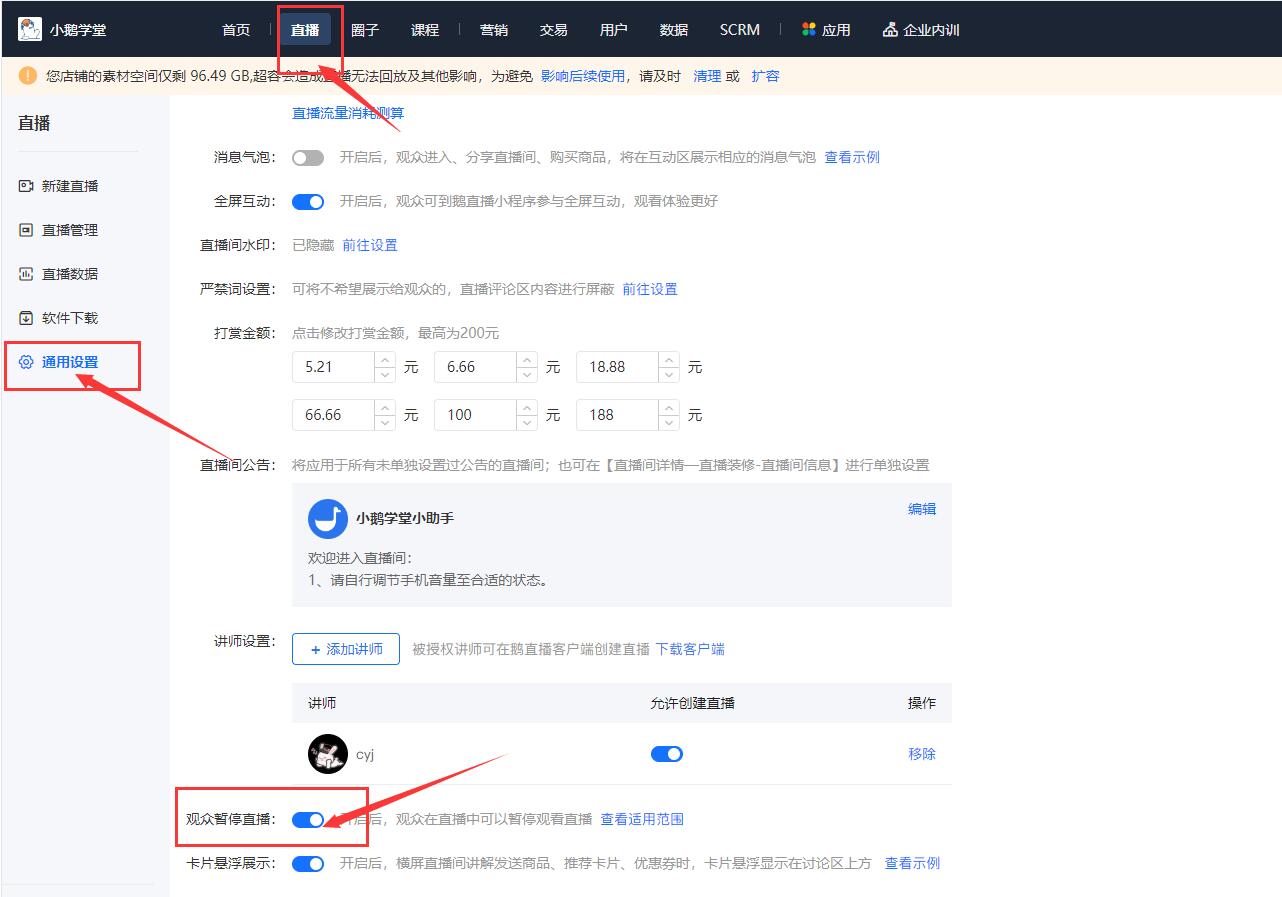Decrease the 6.66 reward amount
This screenshot has width=1282, height=897.
(x=526, y=372)
